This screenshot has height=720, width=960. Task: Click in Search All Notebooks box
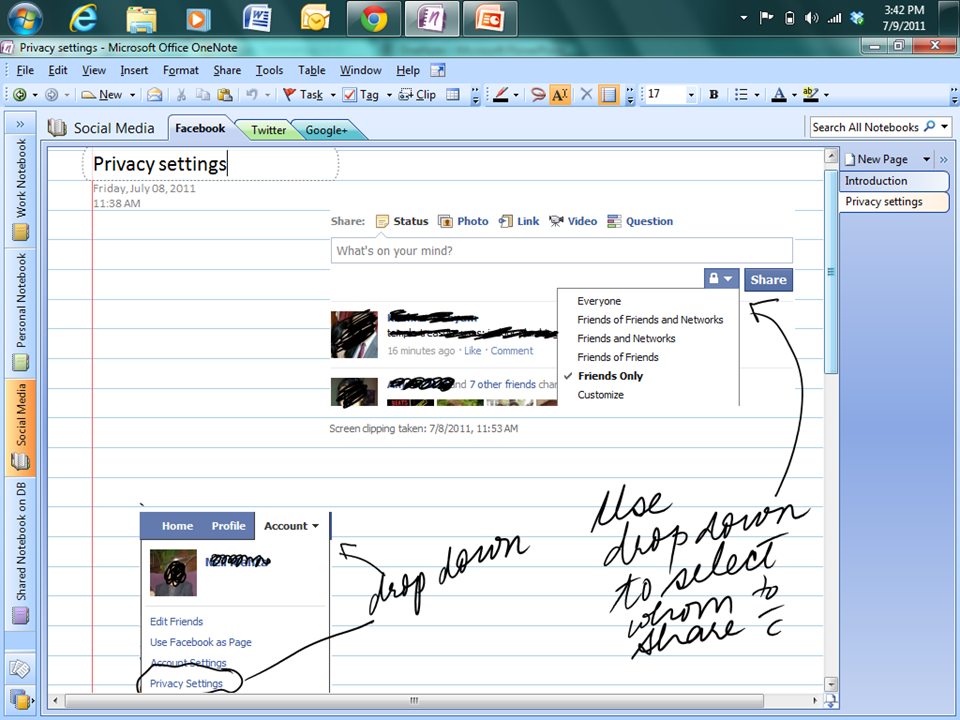tap(864, 127)
